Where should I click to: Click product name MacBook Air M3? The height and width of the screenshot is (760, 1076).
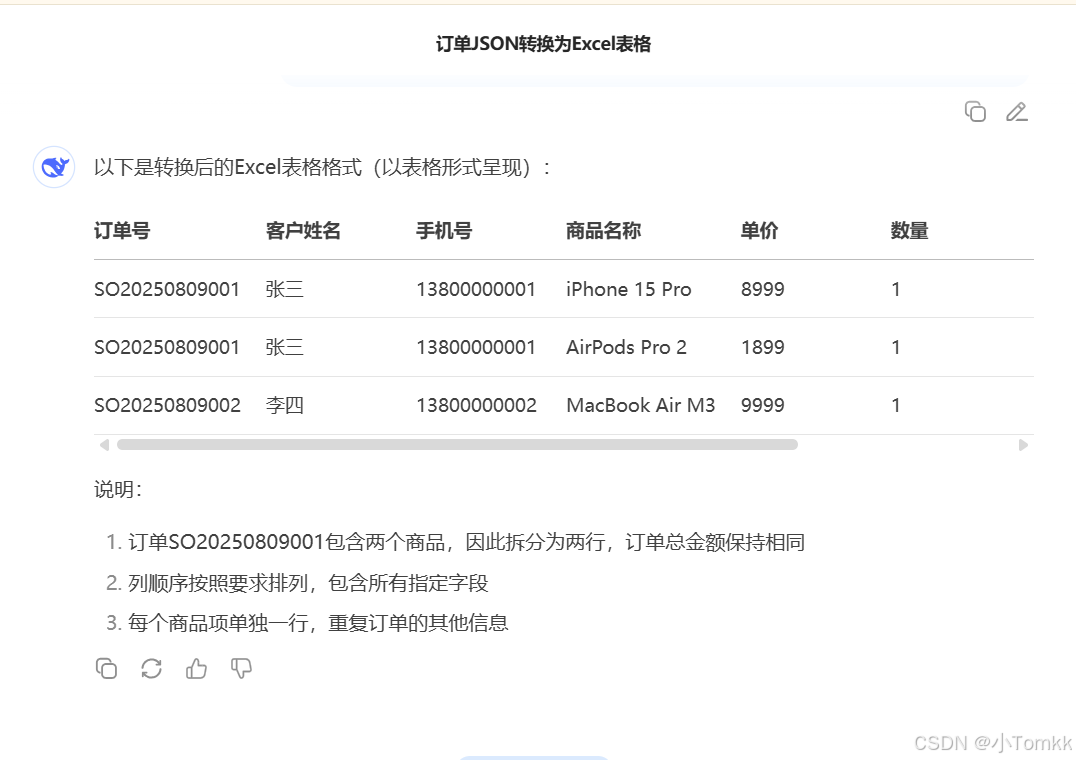pyautogui.click(x=641, y=405)
